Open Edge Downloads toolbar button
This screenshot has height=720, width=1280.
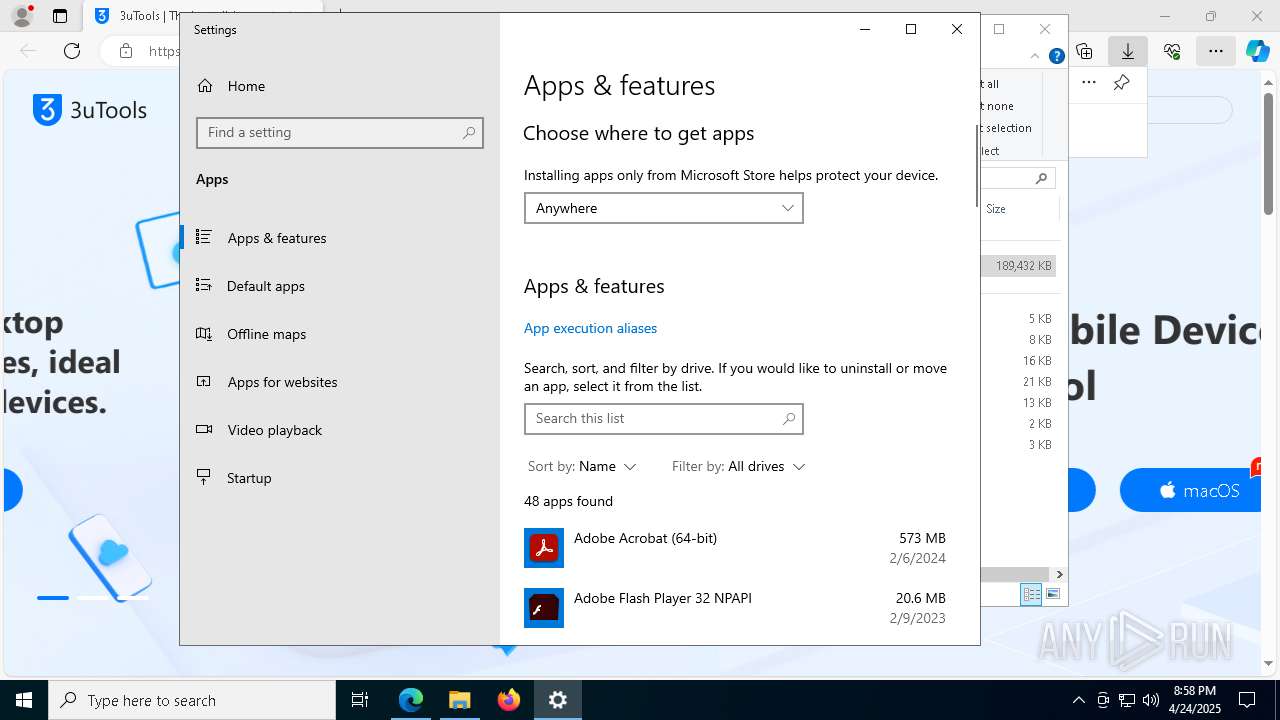[x=1128, y=51]
